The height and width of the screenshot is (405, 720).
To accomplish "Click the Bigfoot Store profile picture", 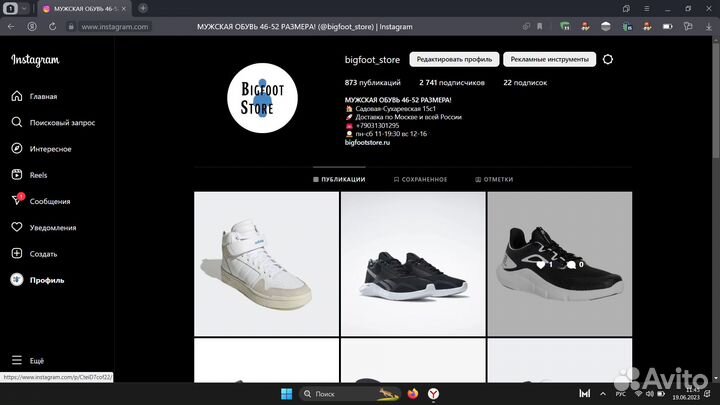I will coord(264,95).
